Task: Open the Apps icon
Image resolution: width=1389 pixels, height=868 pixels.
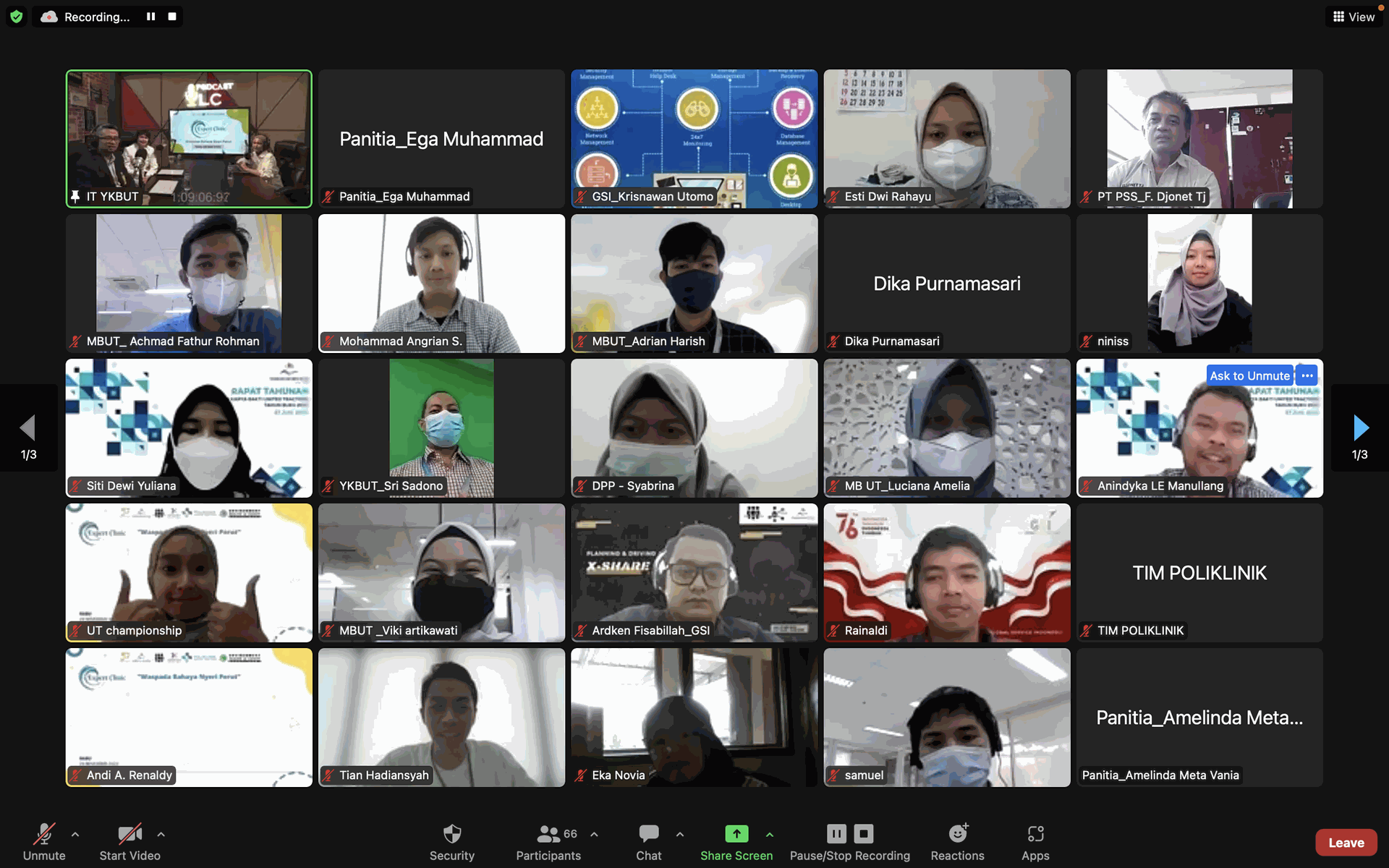Action: [1035, 834]
